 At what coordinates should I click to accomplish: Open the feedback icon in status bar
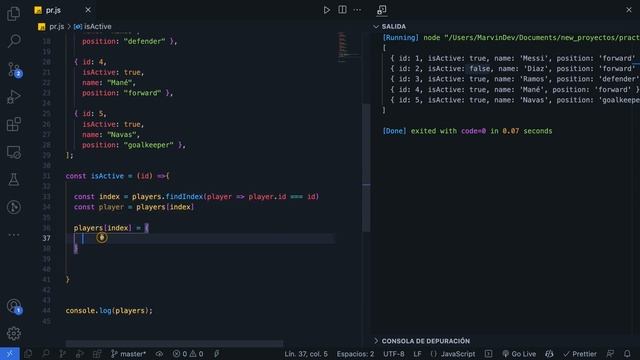click(x=610, y=354)
